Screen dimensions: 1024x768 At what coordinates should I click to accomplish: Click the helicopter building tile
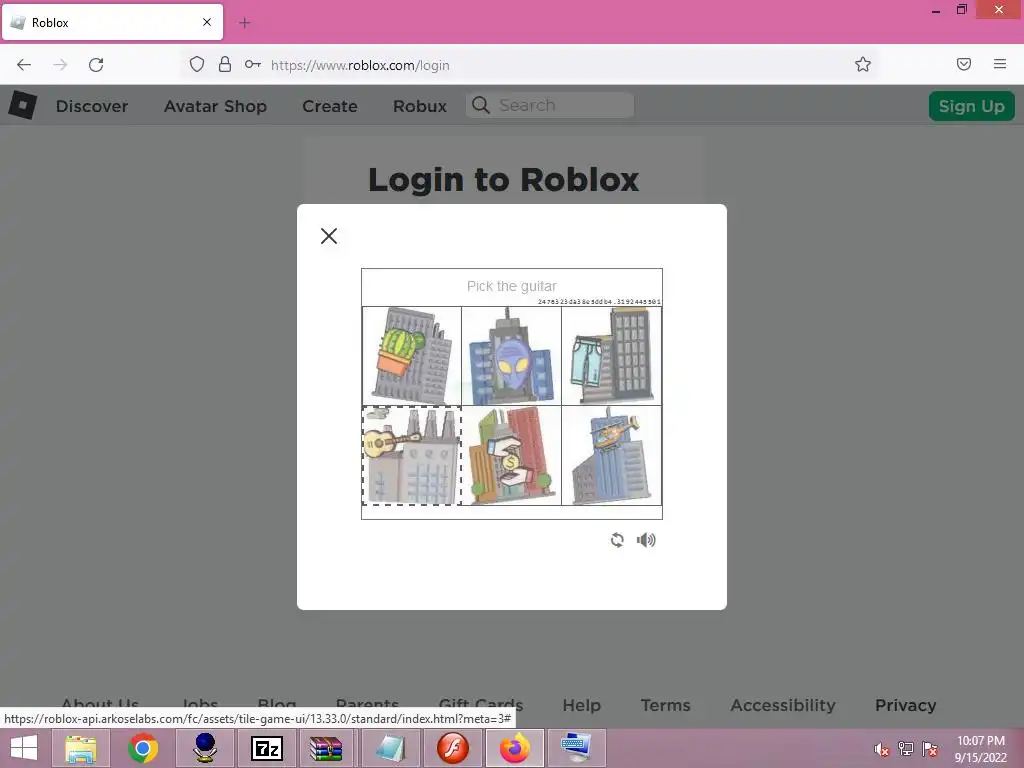[611, 455]
